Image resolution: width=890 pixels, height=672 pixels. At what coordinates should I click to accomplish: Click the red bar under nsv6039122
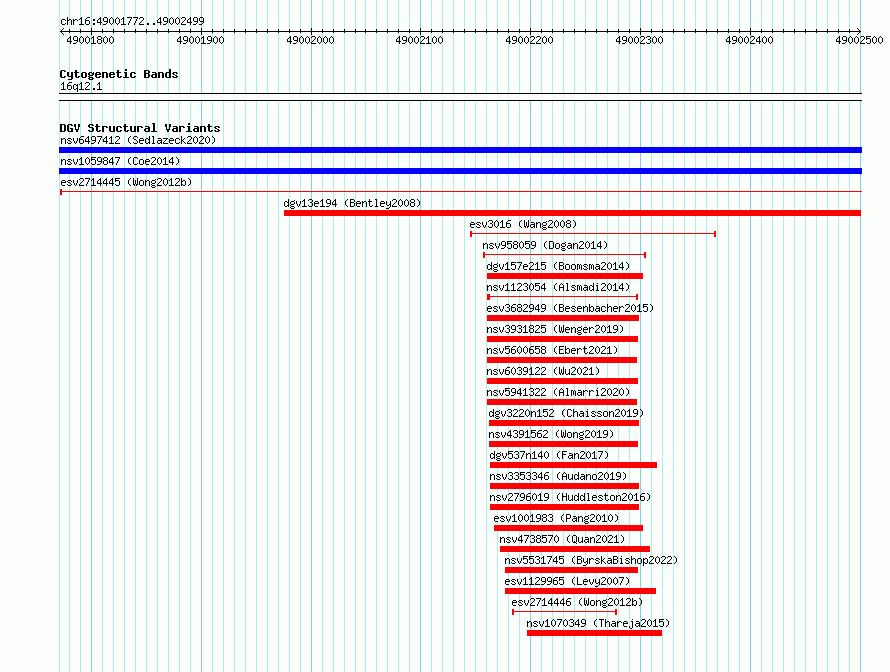pos(562,381)
